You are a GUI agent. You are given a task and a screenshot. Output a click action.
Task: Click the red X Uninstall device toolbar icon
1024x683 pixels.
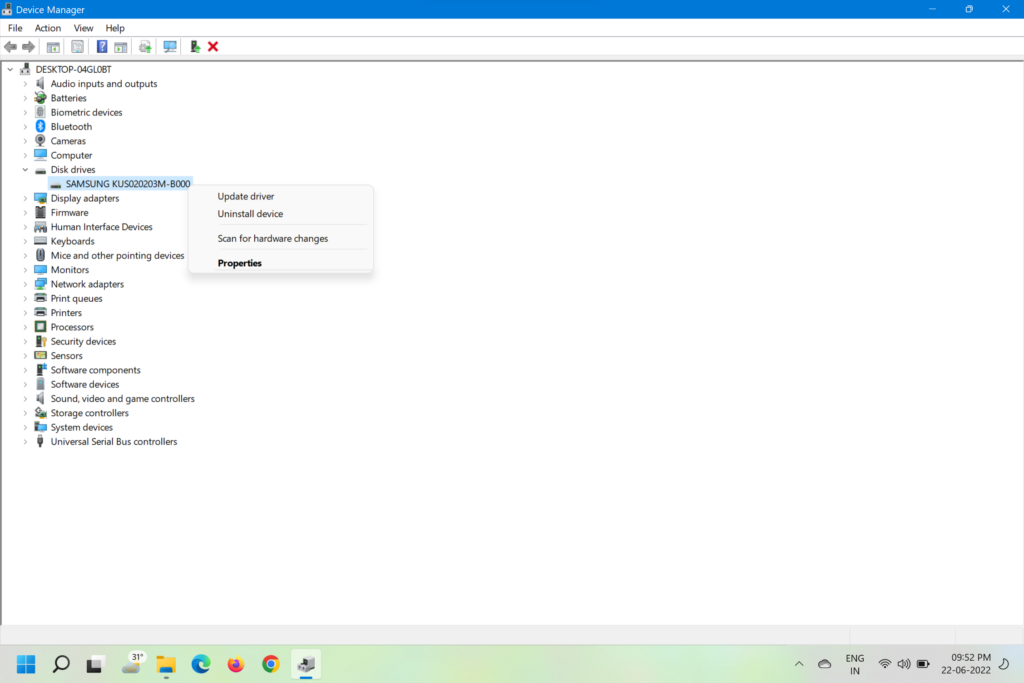pos(213,47)
